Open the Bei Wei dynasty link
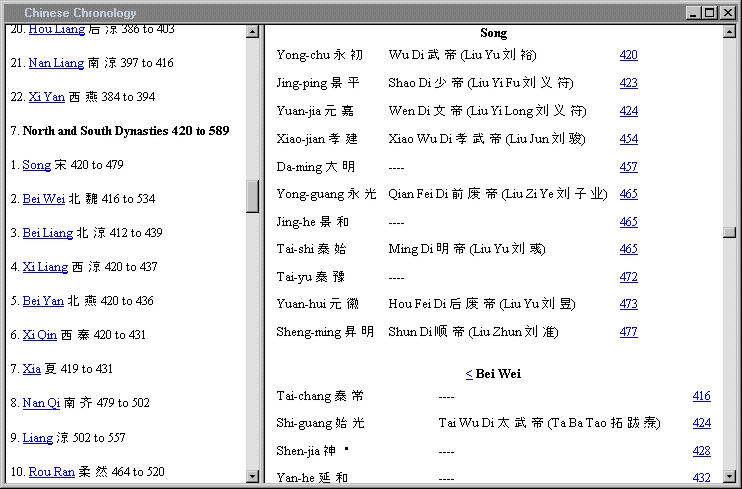 pyautogui.click(x=44, y=199)
